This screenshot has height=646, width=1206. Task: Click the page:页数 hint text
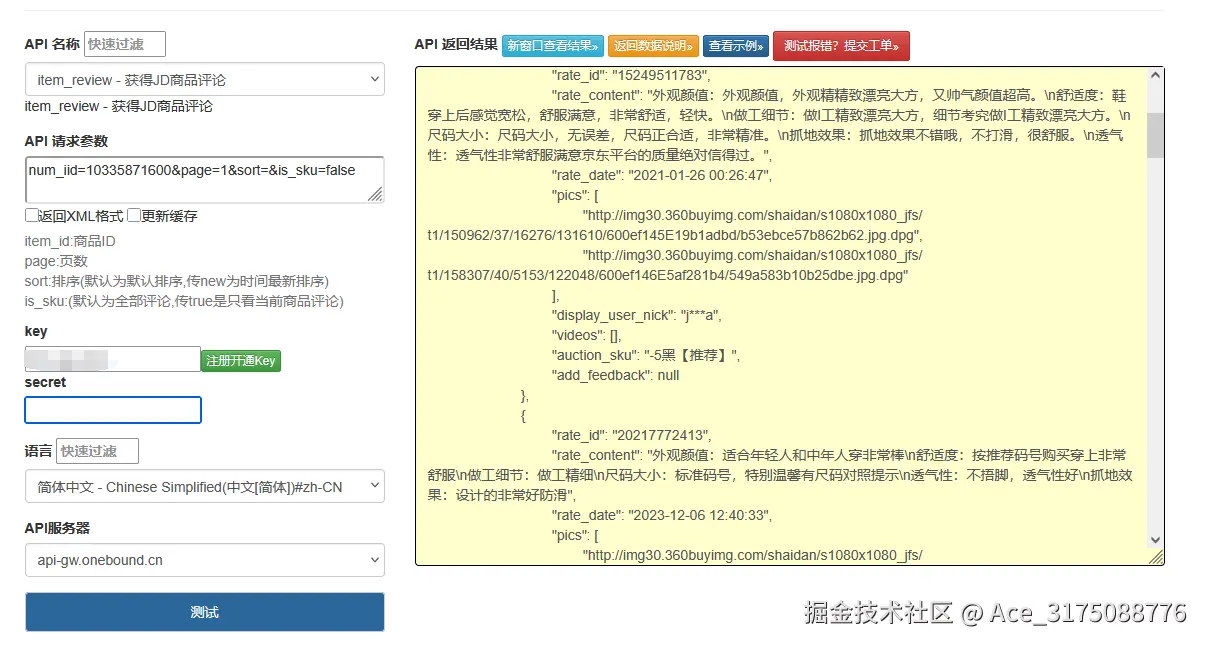pyautogui.click(x=57, y=261)
